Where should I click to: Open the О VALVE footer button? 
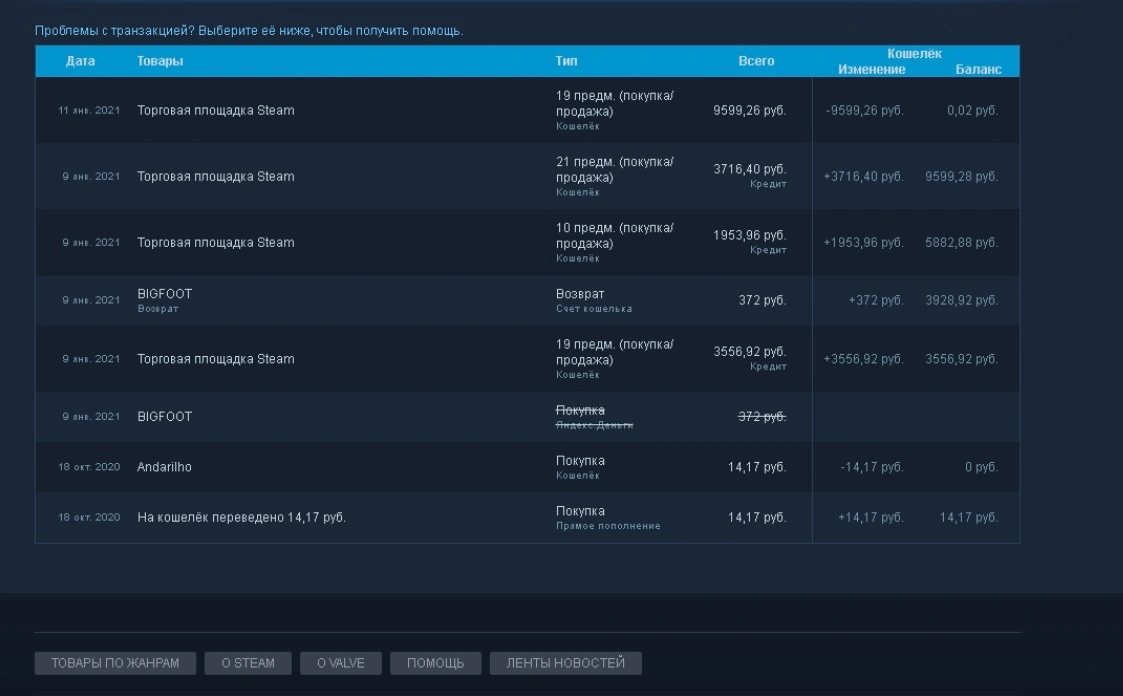(x=341, y=663)
